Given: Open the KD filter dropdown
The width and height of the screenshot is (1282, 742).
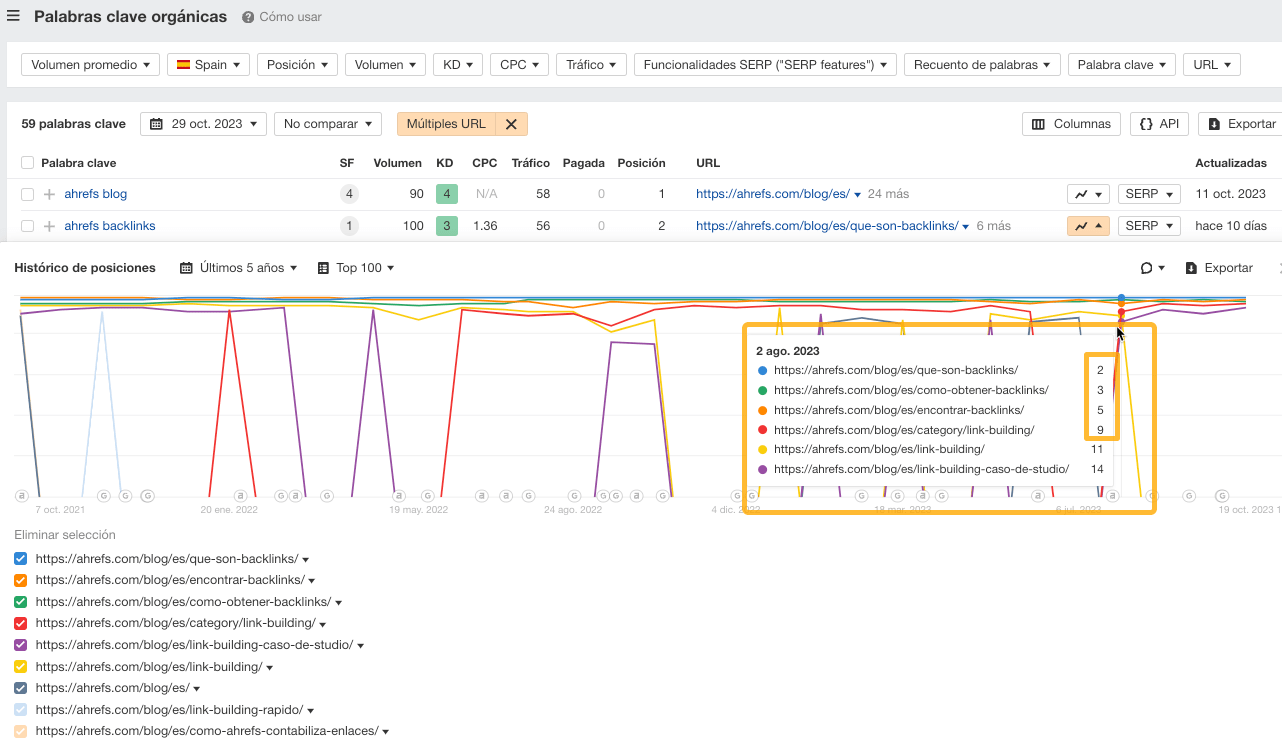Looking at the screenshot, I should [x=457, y=64].
